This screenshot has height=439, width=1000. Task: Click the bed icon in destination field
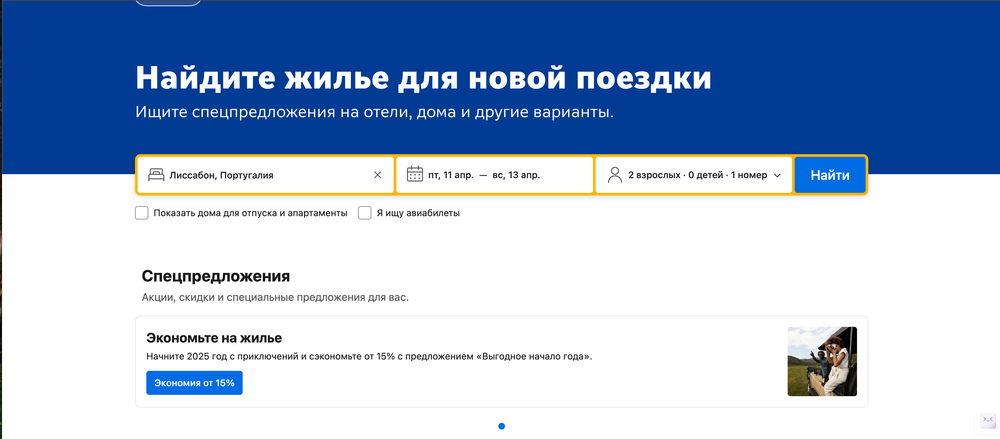tap(156, 175)
